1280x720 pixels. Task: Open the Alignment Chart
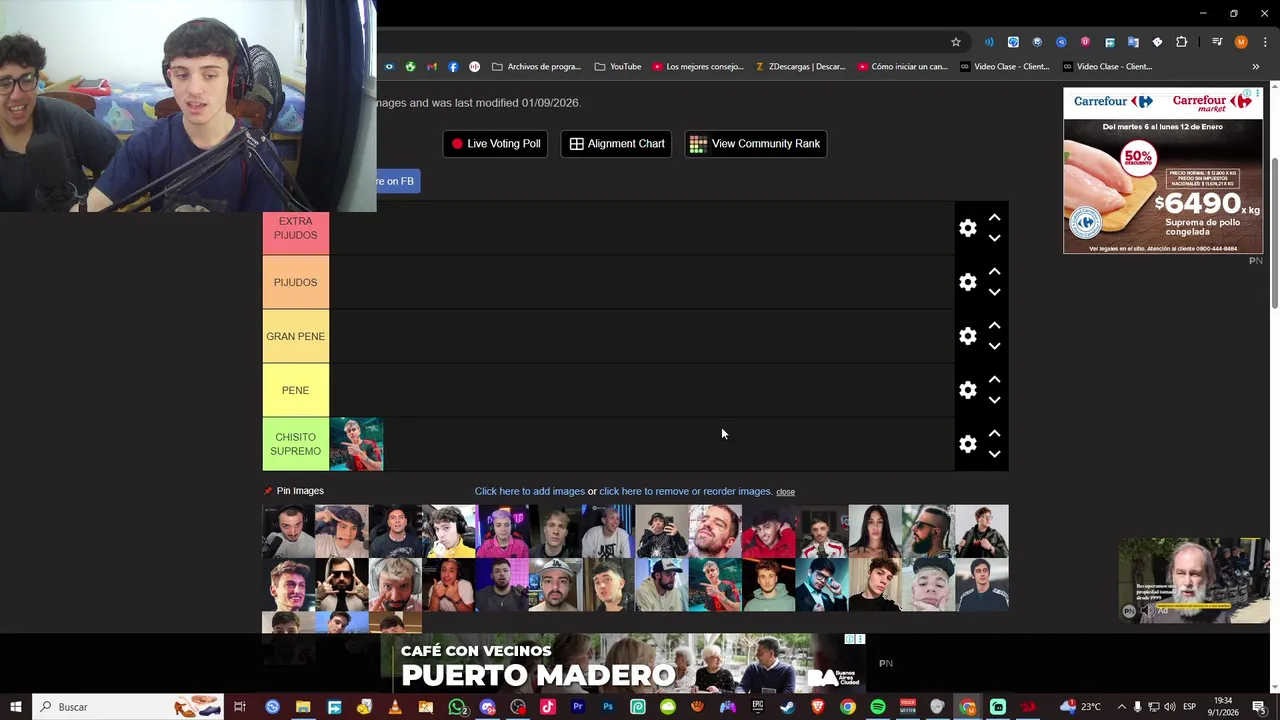click(616, 144)
